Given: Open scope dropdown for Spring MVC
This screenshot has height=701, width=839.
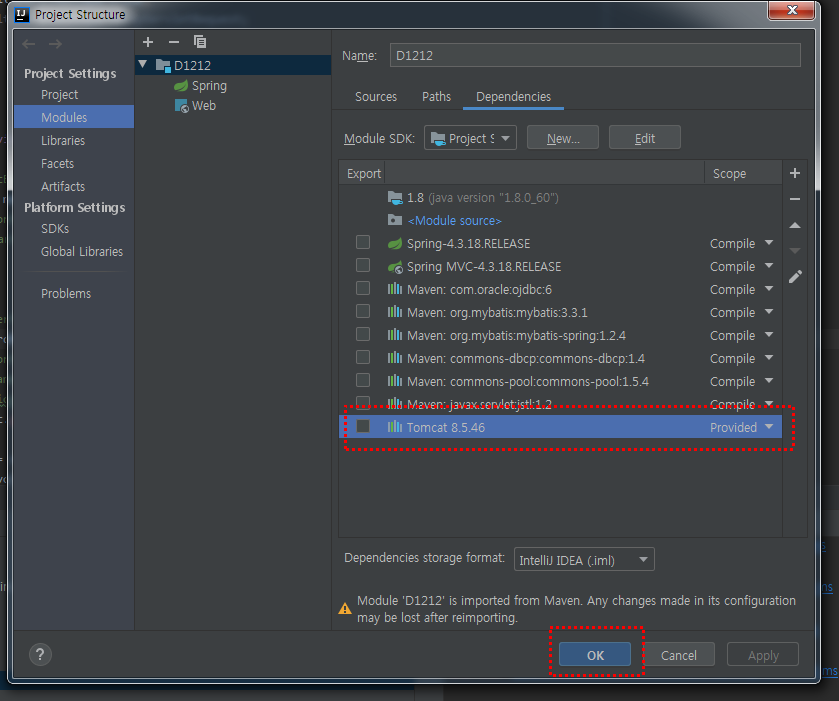Looking at the screenshot, I should click(769, 266).
